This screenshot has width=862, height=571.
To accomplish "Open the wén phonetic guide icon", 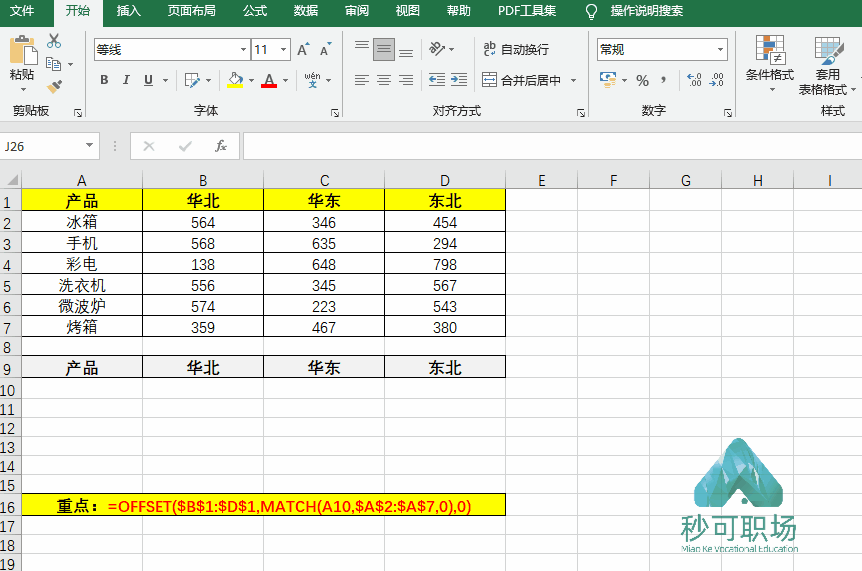I will click(312, 80).
